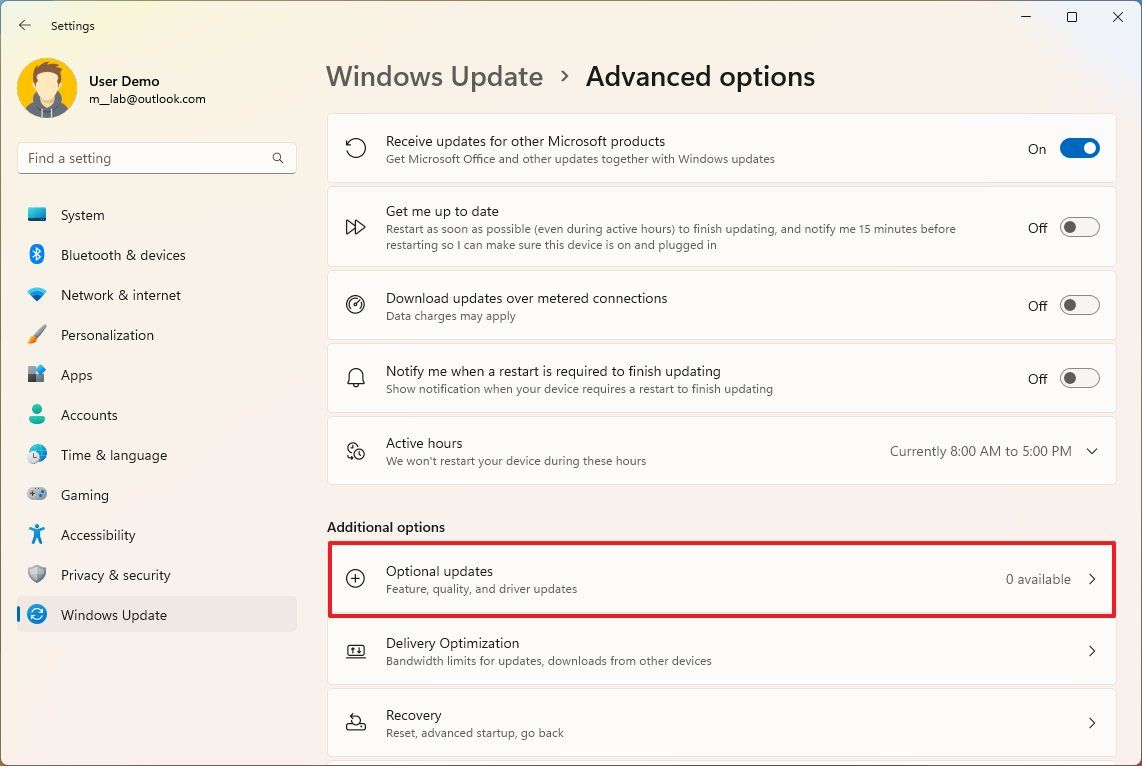Image resolution: width=1142 pixels, height=766 pixels.
Task: Click the metered connections gauge icon
Action: [x=356, y=305]
